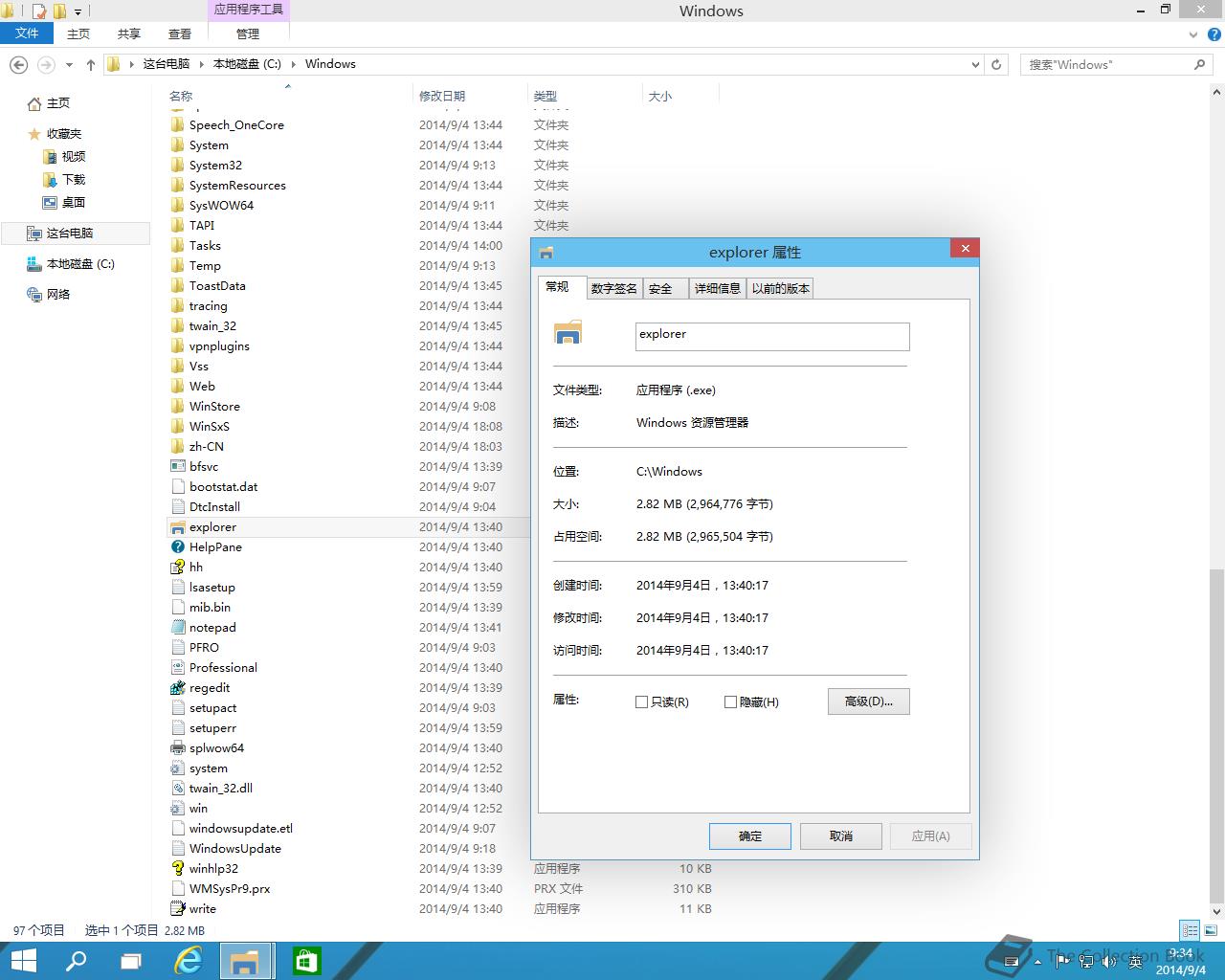Open the Windows Store taskbar icon
This screenshot has width=1225, height=980.
click(306, 961)
